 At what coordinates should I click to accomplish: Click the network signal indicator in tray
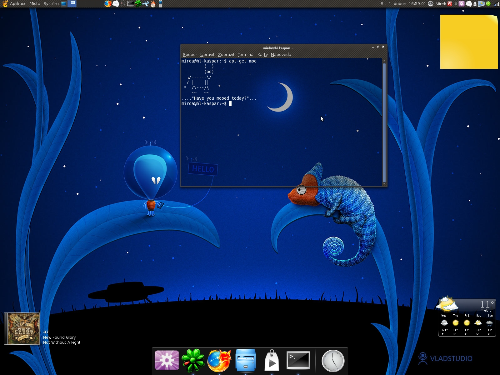click(496, 4)
